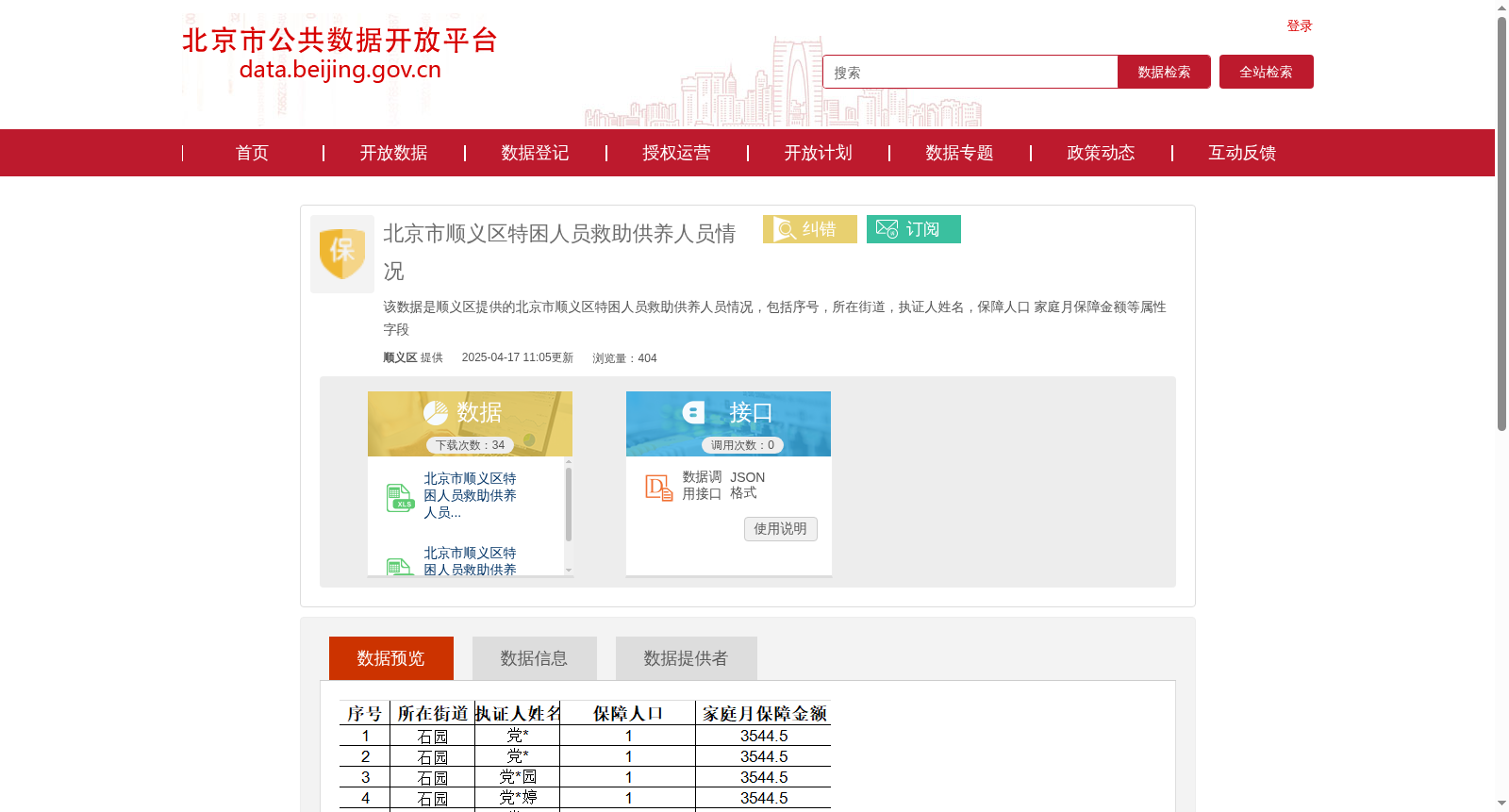This screenshot has height=812, width=1509.
Task: Click the 序号 column header
Action: [x=365, y=714]
